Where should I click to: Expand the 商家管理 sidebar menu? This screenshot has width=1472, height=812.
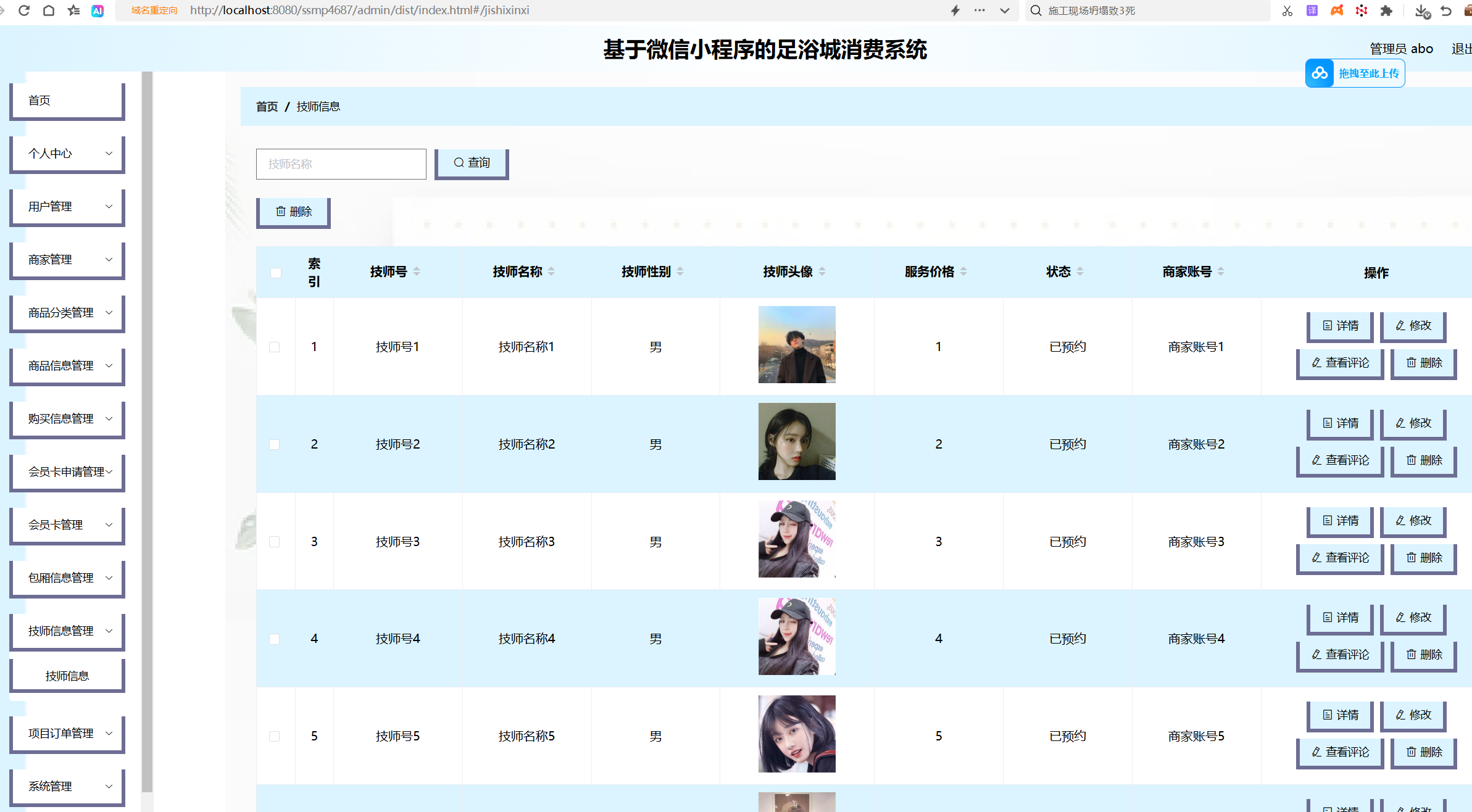pyautogui.click(x=67, y=260)
